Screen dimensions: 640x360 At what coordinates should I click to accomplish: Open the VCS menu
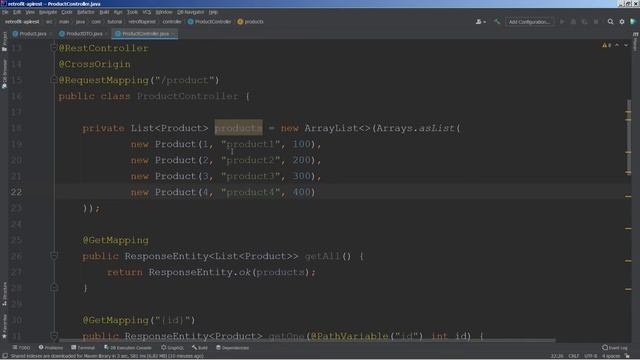(147, 12)
